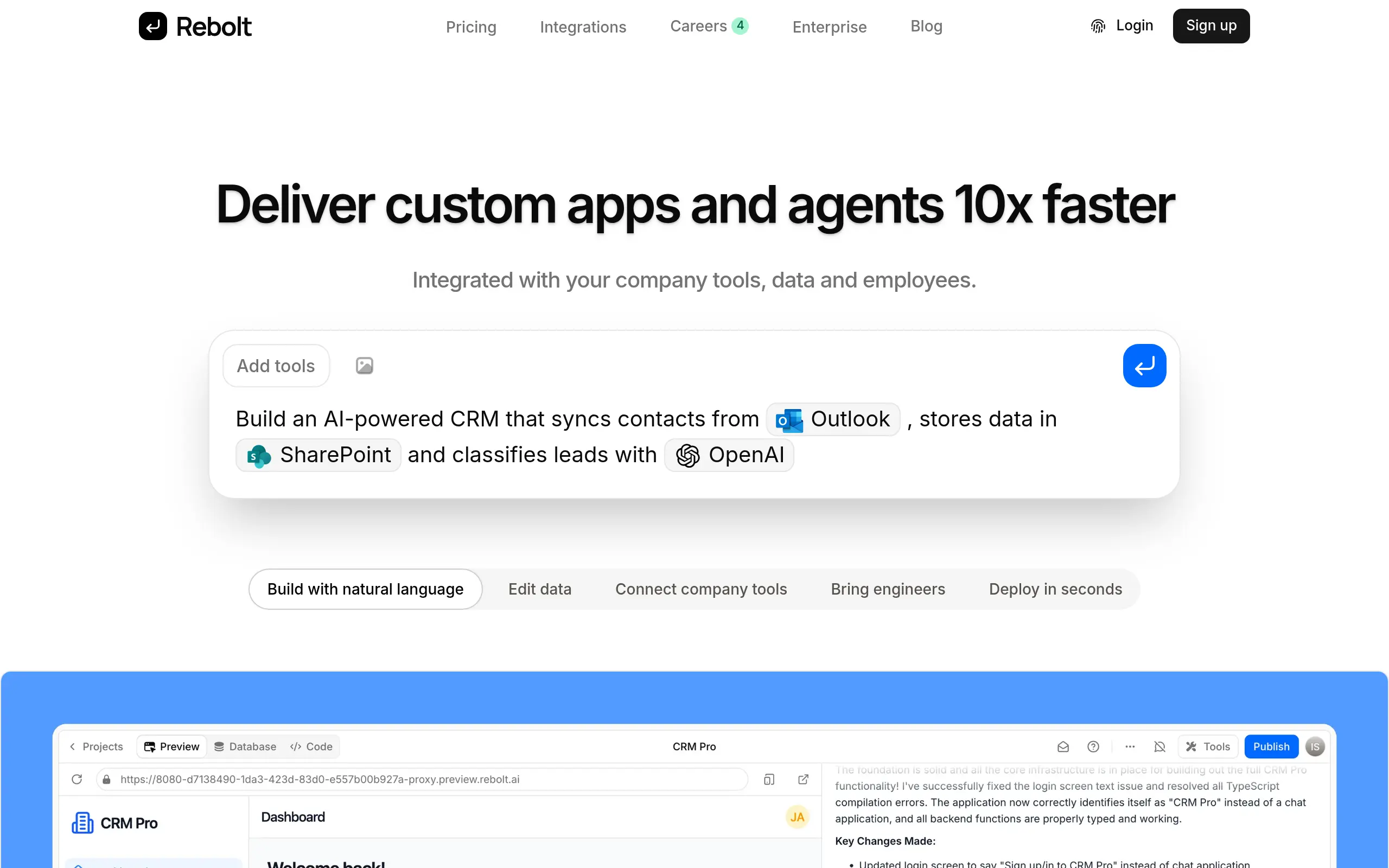Image resolution: width=1389 pixels, height=868 pixels.
Task: Click the Outlook integration chip
Action: [x=833, y=420]
